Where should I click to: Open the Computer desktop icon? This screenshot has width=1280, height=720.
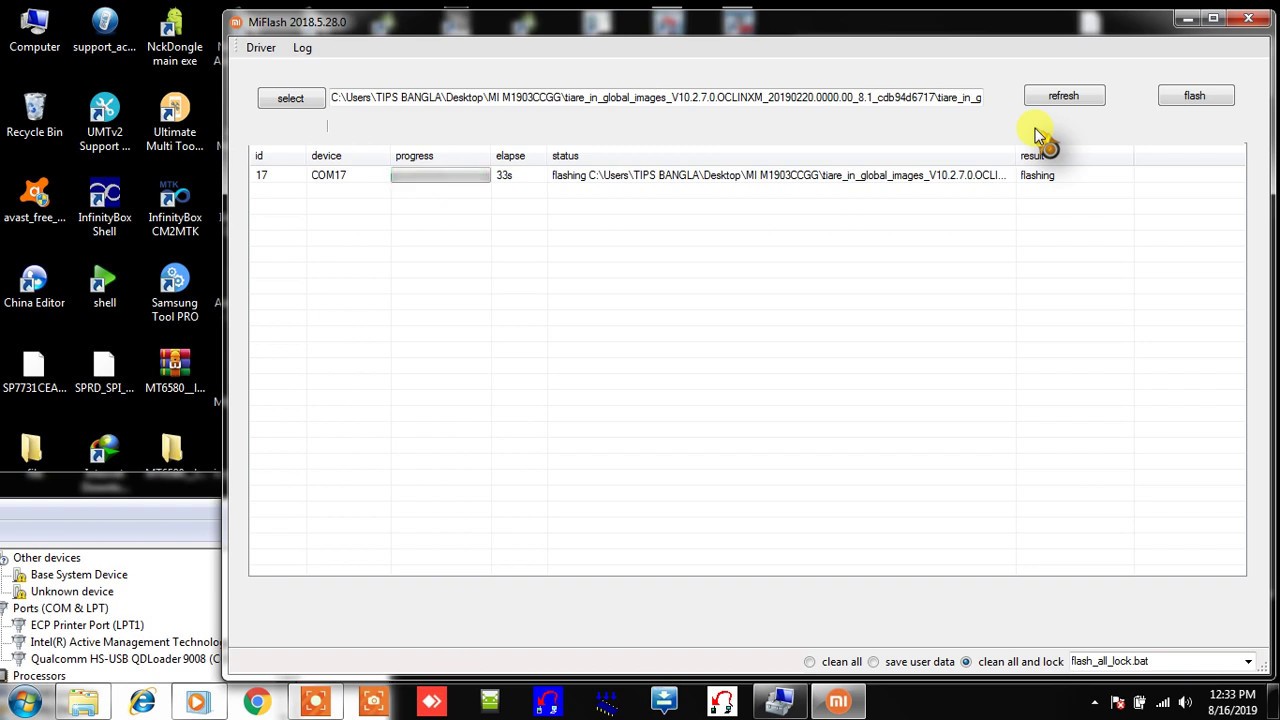pyautogui.click(x=34, y=31)
